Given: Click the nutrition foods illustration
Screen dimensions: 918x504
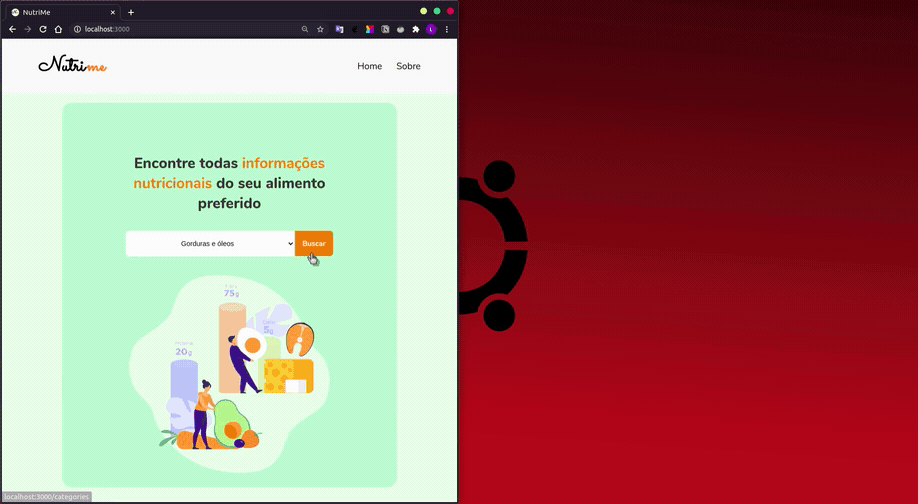Looking at the screenshot, I should pos(229,372).
